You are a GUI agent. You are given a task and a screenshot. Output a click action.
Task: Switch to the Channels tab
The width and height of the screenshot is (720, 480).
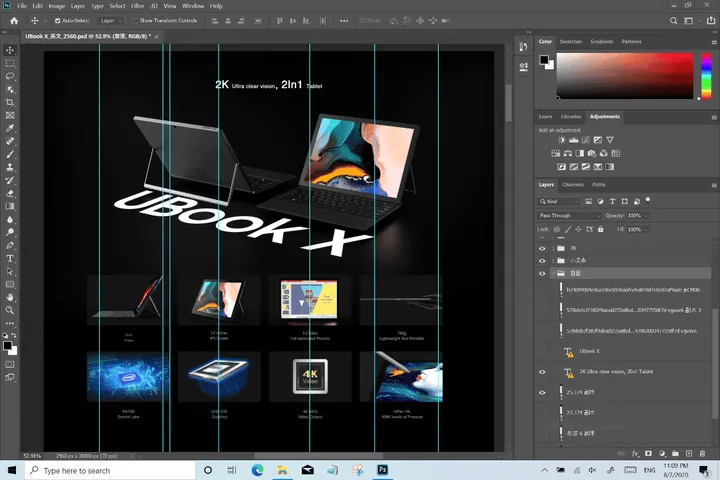click(x=573, y=185)
